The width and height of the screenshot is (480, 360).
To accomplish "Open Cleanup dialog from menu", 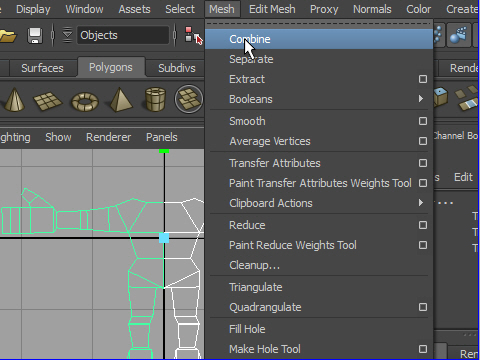I will coord(319,265).
